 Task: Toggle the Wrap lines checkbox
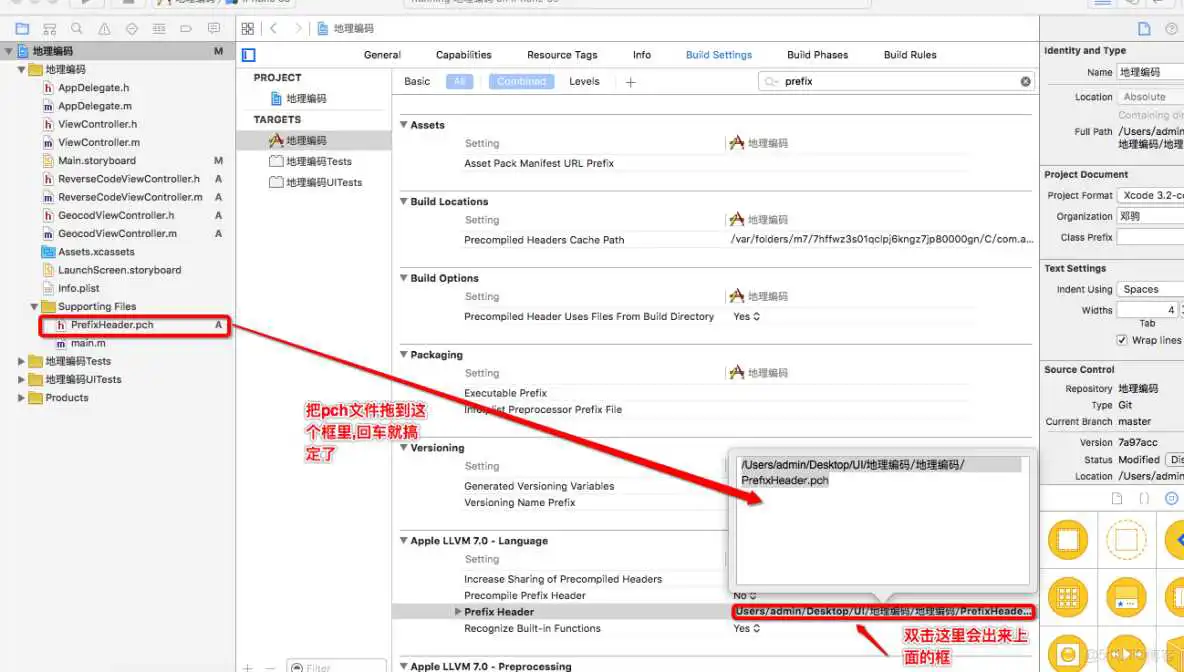point(1121,340)
